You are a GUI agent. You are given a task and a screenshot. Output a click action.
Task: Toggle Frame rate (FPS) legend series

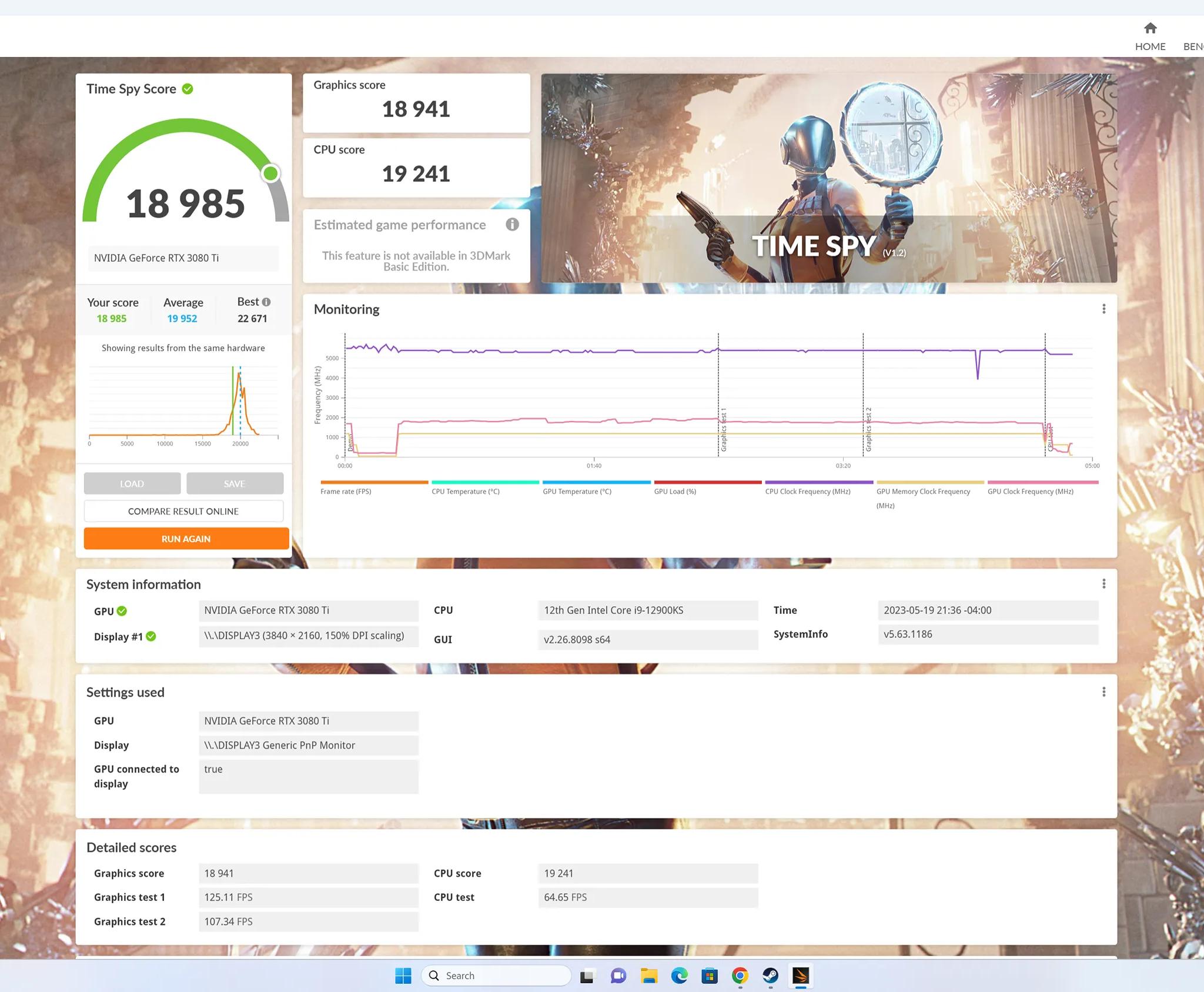[374, 487]
